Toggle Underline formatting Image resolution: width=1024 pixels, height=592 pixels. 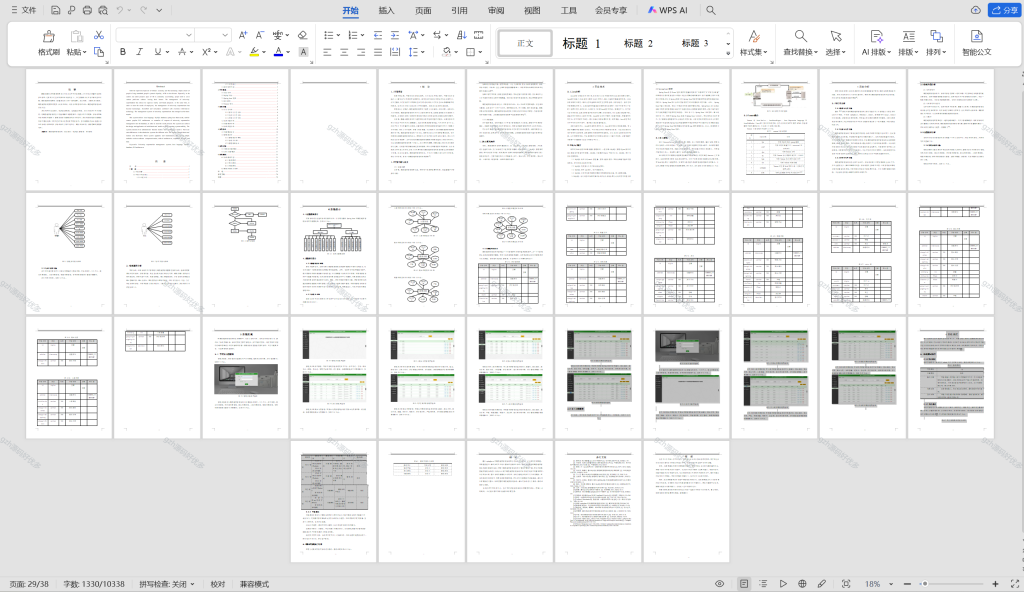coord(157,52)
